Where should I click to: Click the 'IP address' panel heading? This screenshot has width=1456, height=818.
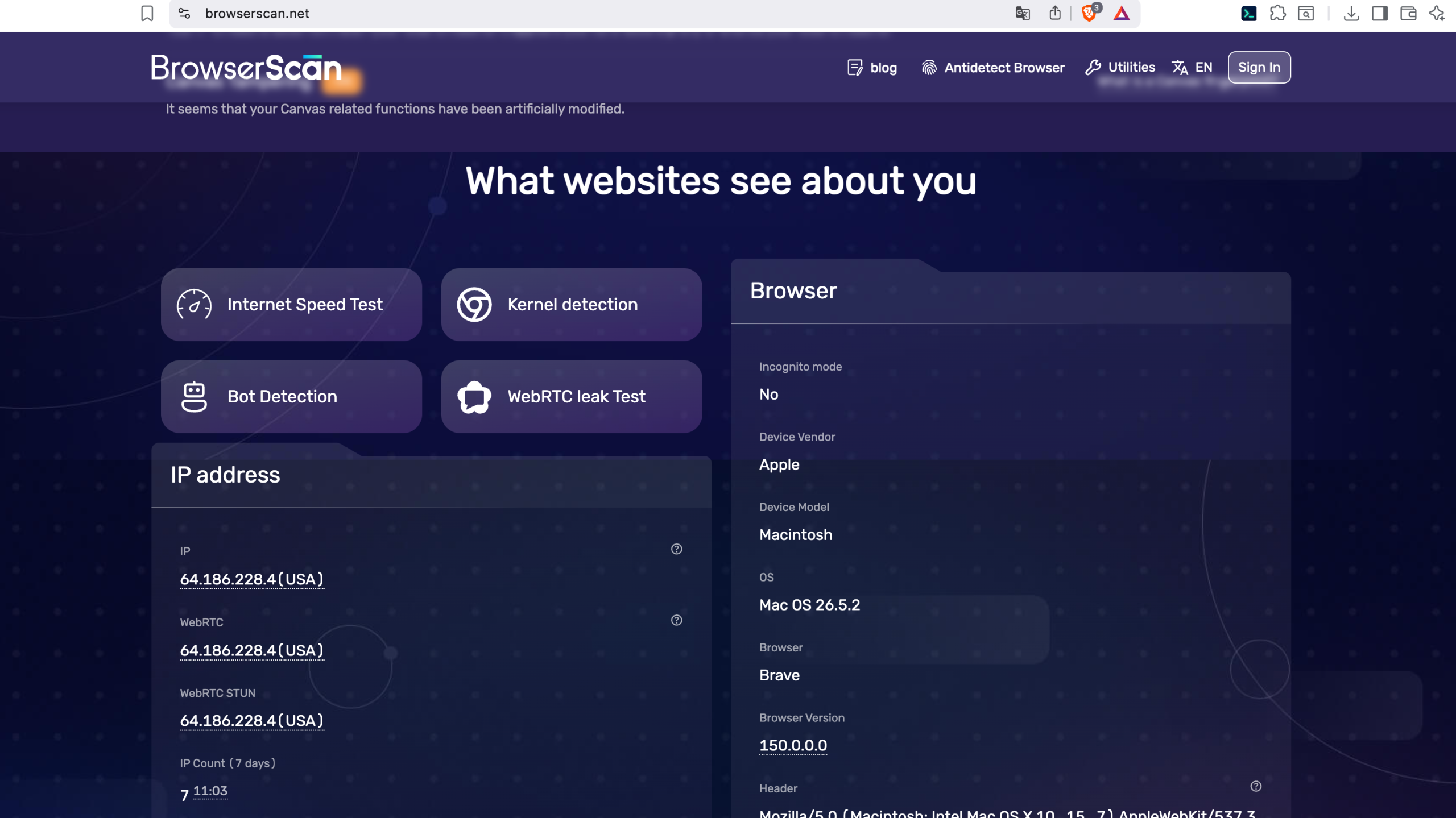[225, 475]
